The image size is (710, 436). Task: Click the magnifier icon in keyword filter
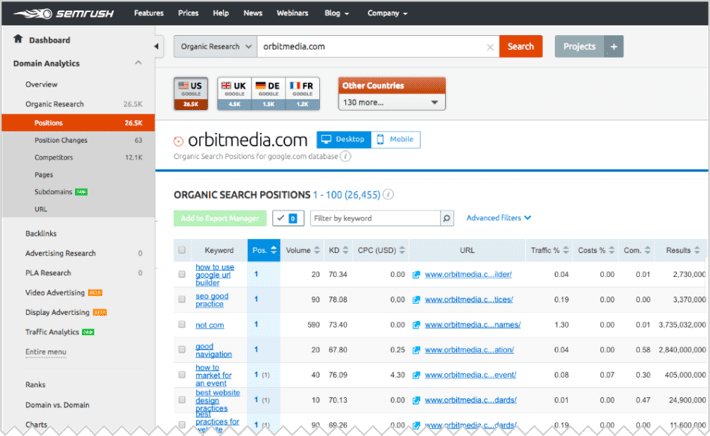[446, 218]
